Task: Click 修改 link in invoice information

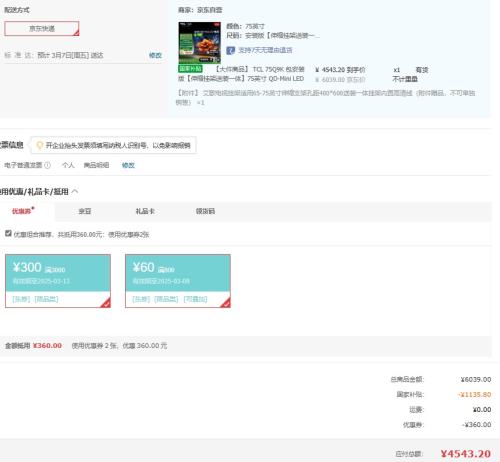Action: (x=128, y=165)
